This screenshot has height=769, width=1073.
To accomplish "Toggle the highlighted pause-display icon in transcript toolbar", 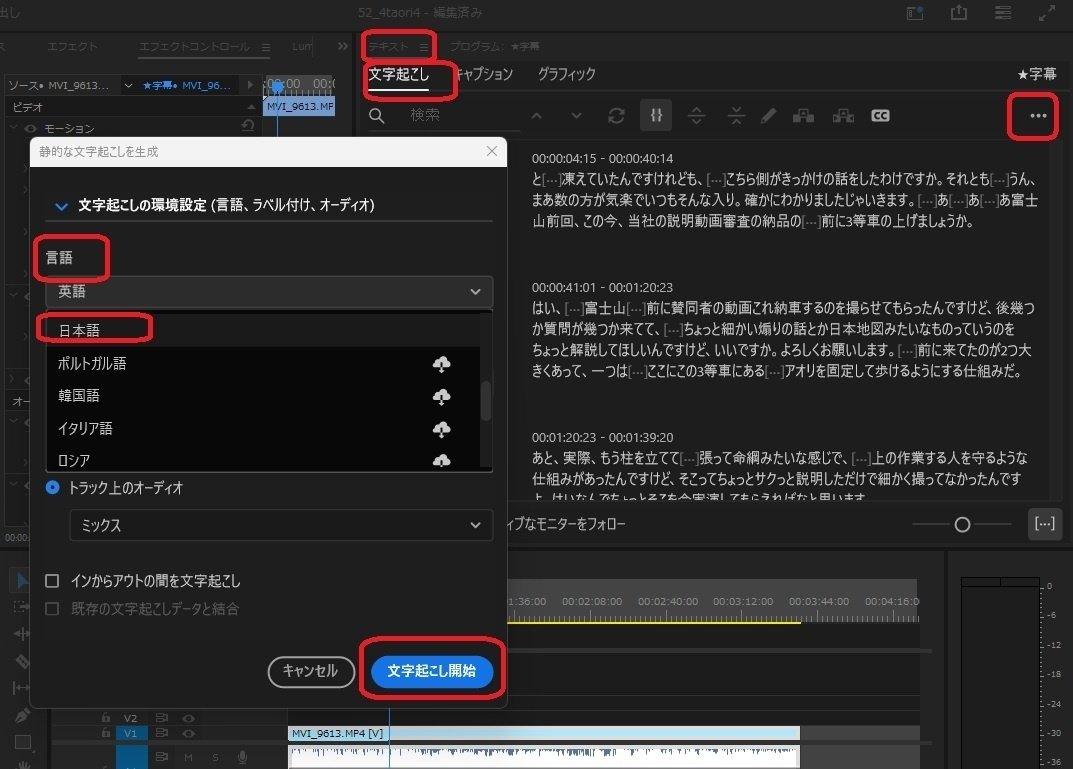I will click(656, 115).
